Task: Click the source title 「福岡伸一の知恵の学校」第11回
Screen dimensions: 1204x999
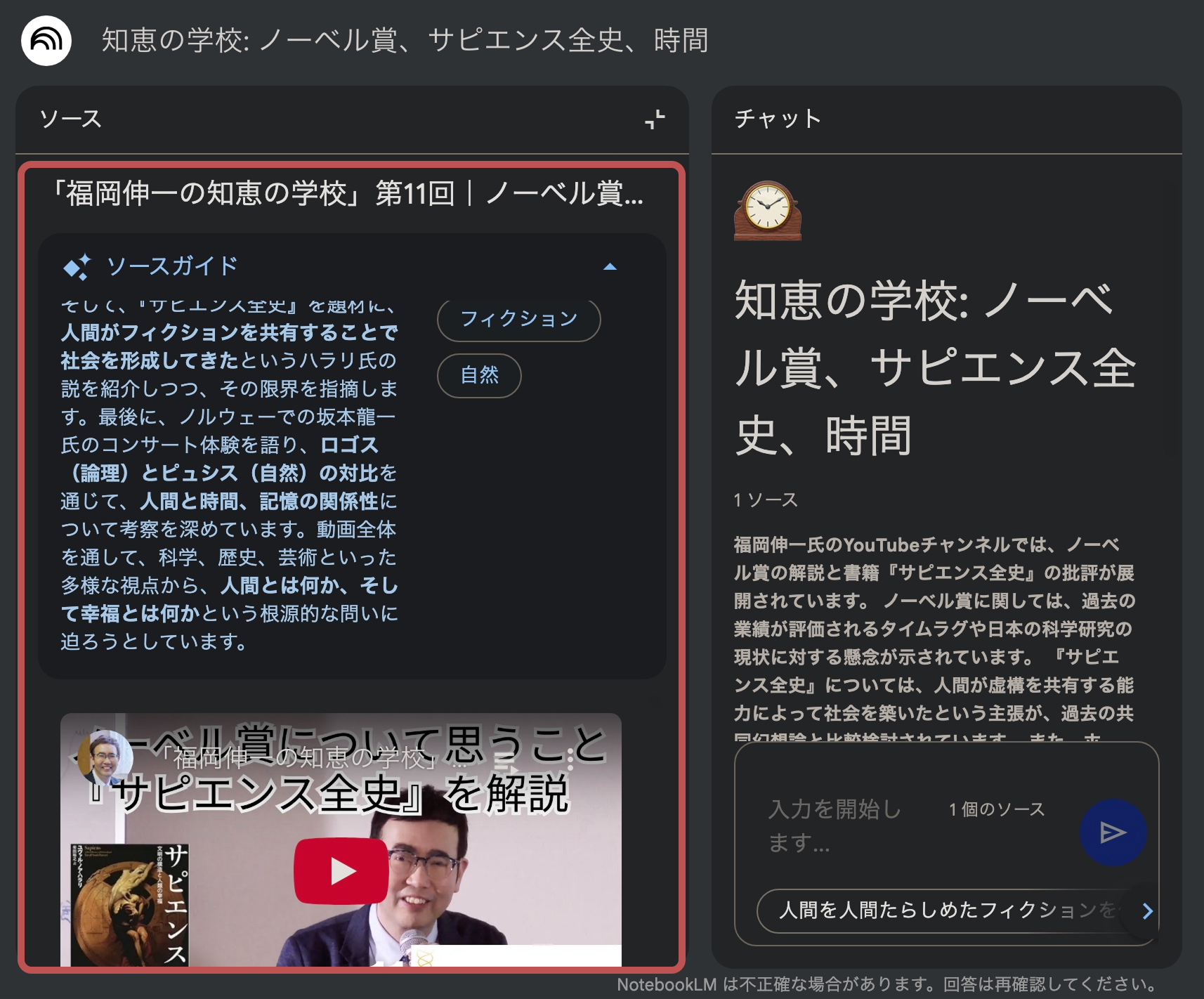Action: (x=348, y=193)
